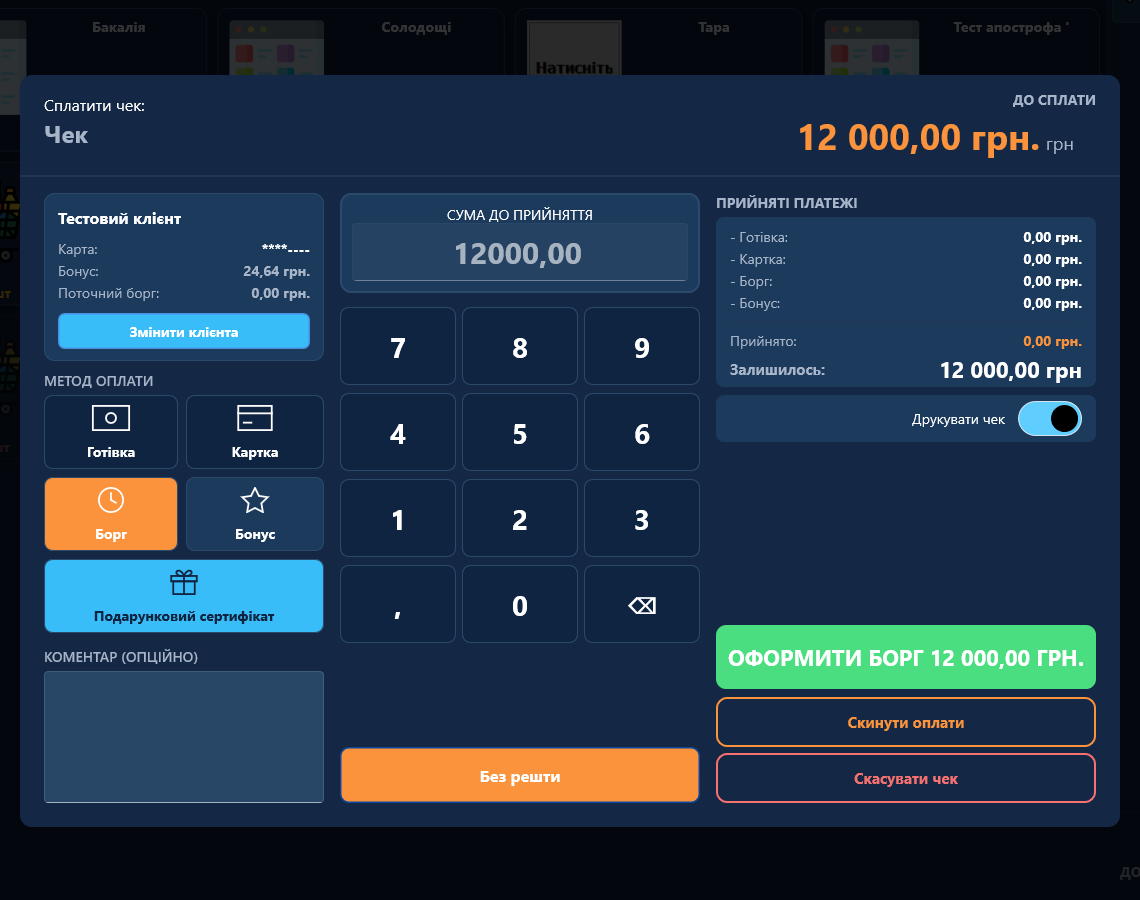This screenshot has width=1140, height=900.
Task: Click the Коментар comment text area
Action: coord(184,737)
